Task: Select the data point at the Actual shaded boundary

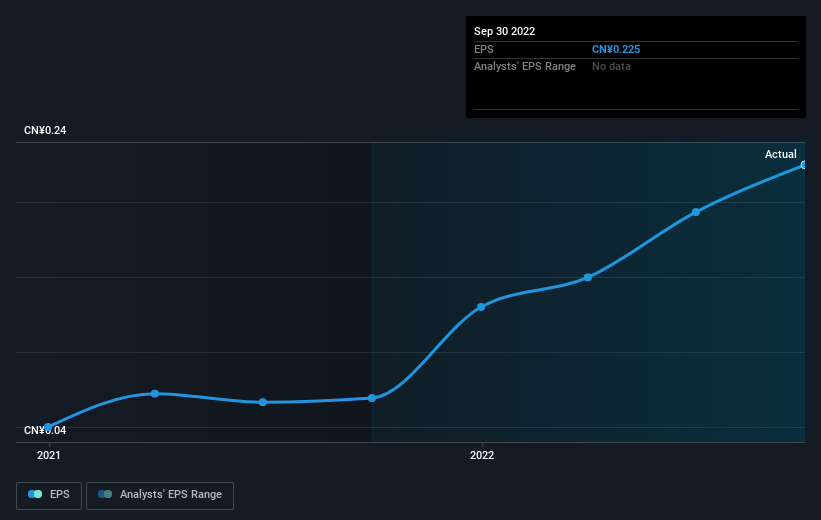Action: point(372,398)
